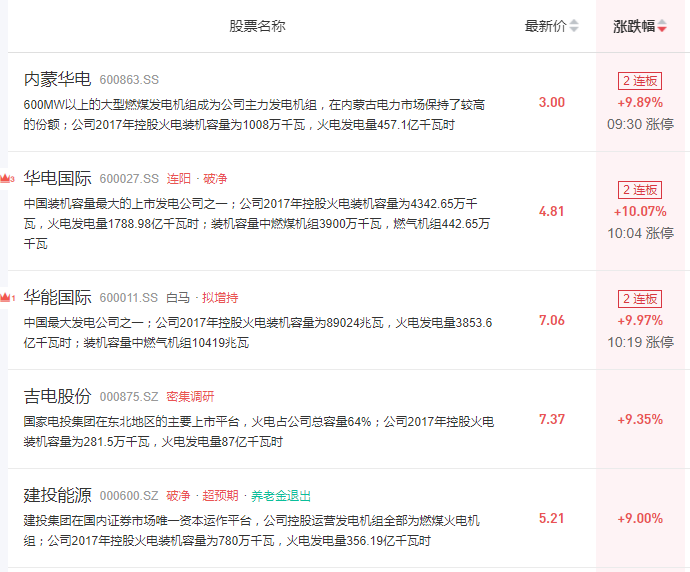Click change value +9.00%
Screen dimensions: 690x572
click(x=640, y=518)
